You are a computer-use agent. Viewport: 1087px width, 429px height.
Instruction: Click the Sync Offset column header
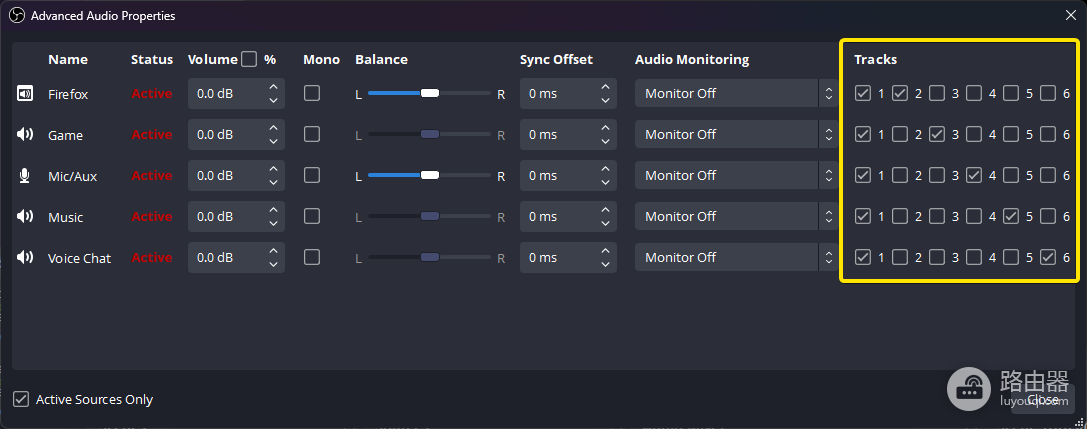click(x=556, y=60)
